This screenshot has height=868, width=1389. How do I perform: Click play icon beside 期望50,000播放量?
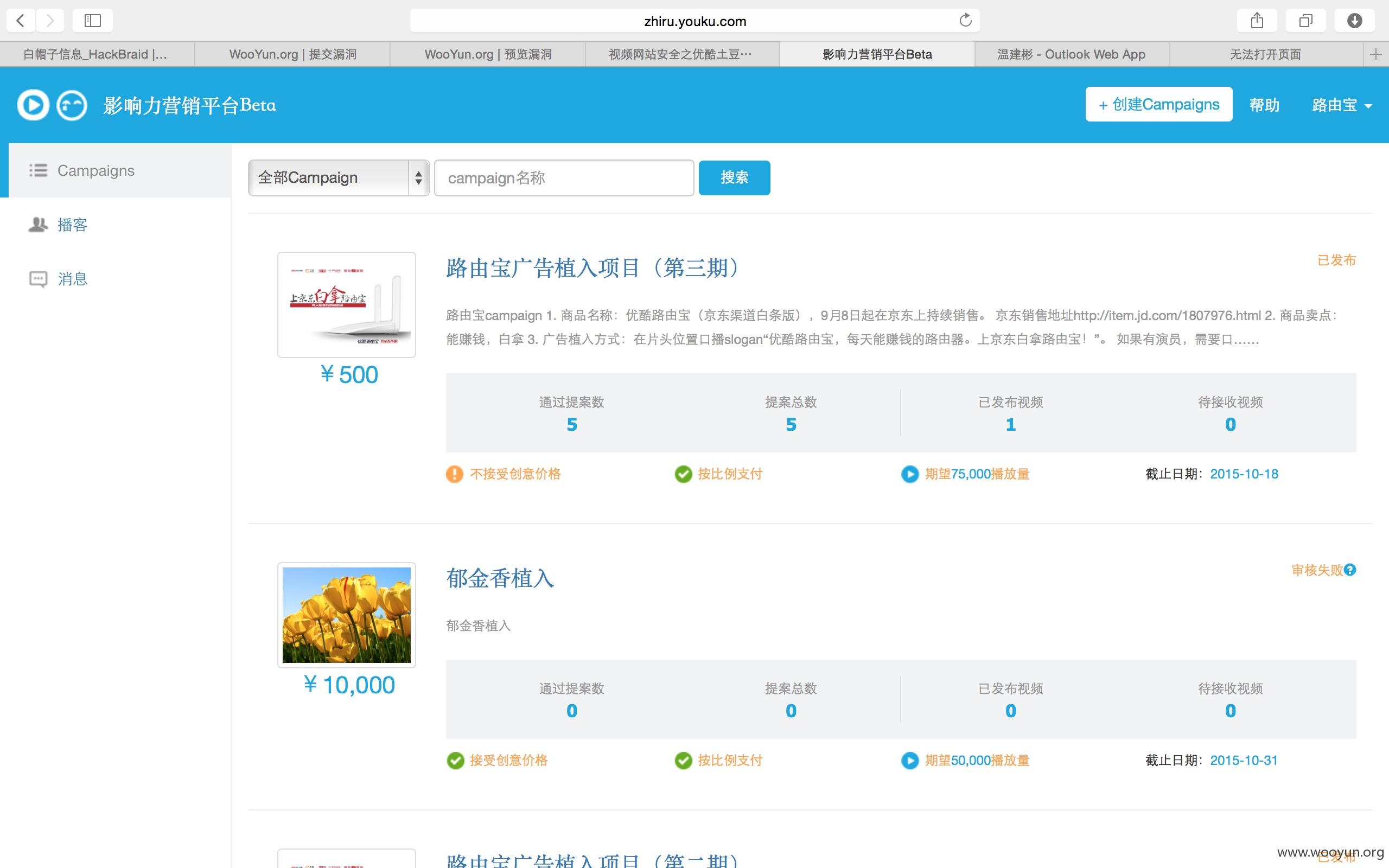pos(910,761)
